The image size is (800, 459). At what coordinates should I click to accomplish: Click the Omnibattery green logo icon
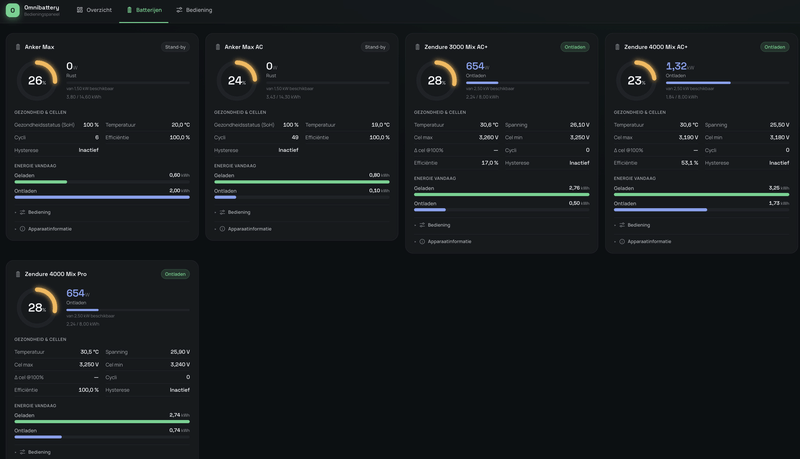(x=13, y=10)
